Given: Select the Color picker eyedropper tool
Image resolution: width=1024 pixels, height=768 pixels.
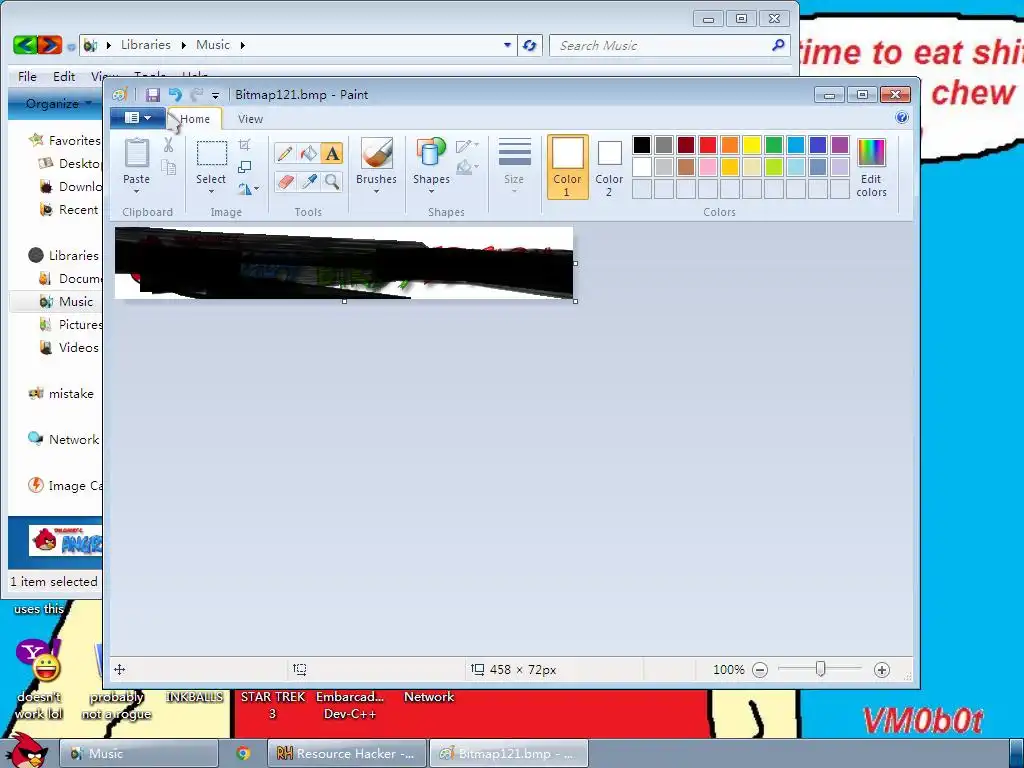Looking at the screenshot, I should point(308,181).
